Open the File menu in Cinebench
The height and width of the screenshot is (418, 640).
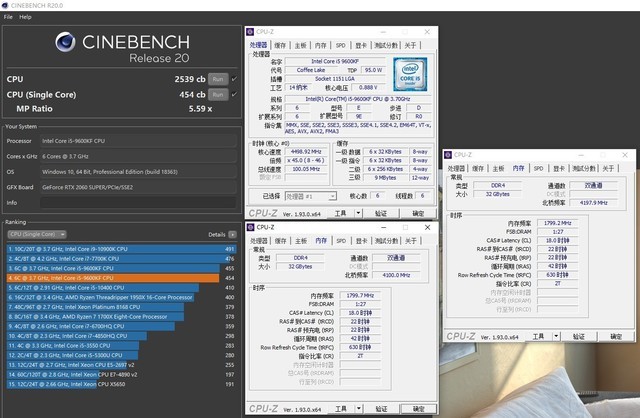8,17
